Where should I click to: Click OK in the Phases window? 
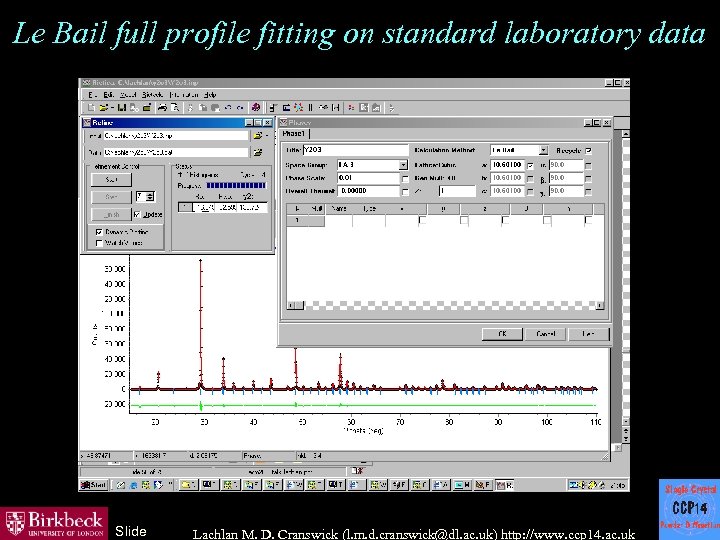pos(502,334)
